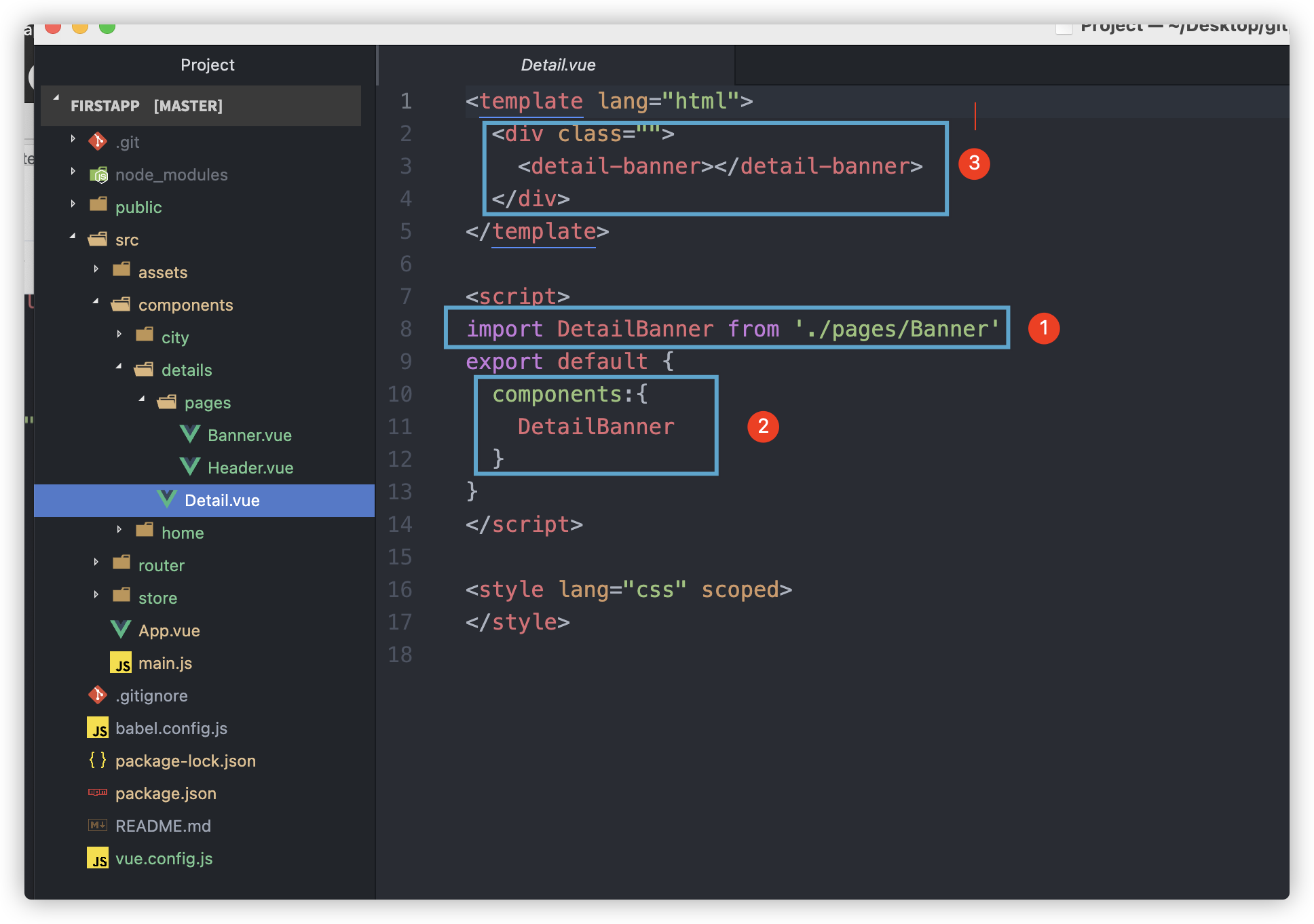Expand the .git folder arrow
Screen dimensions: 1314x924
point(73,139)
